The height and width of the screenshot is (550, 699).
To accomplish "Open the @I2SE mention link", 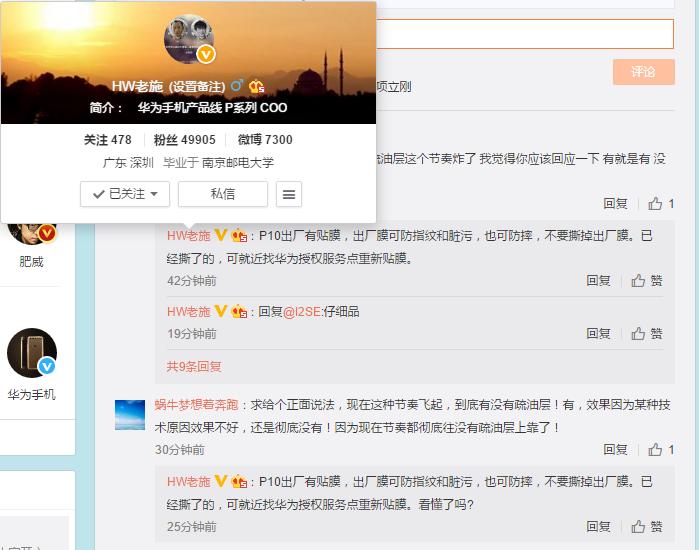I will tap(303, 312).
